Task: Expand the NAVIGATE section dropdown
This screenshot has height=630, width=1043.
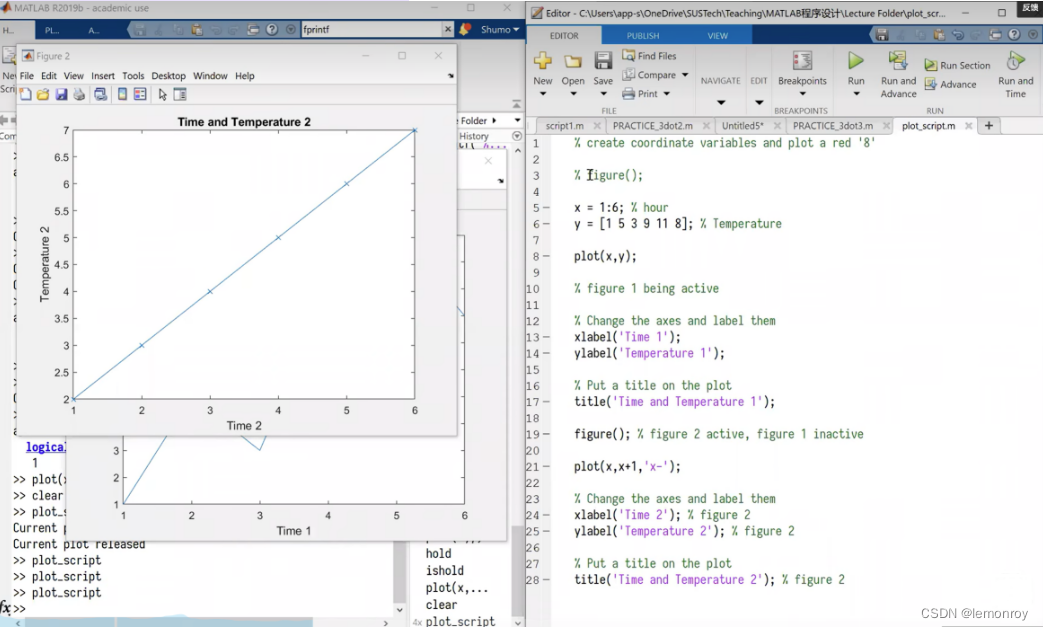Action: click(x=721, y=102)
